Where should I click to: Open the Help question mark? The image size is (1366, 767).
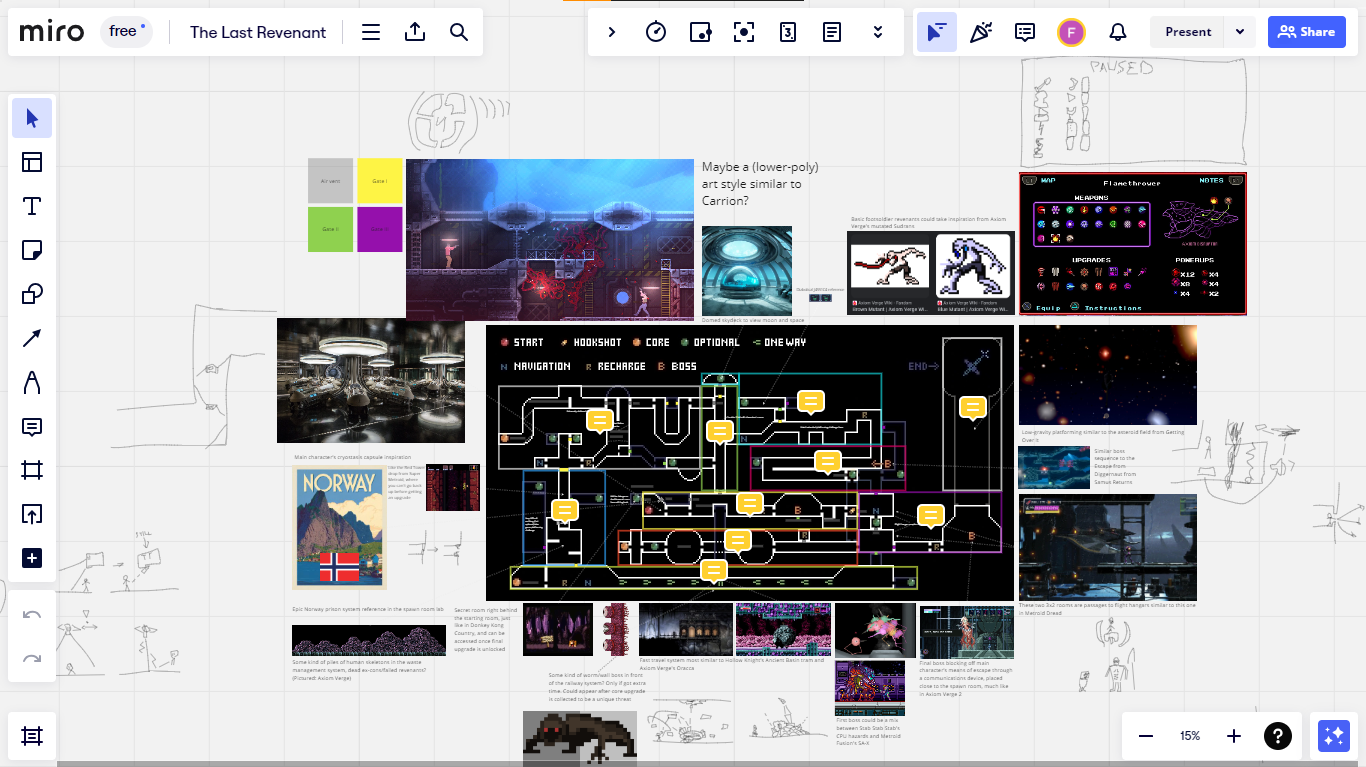[x=1278, y=736]
